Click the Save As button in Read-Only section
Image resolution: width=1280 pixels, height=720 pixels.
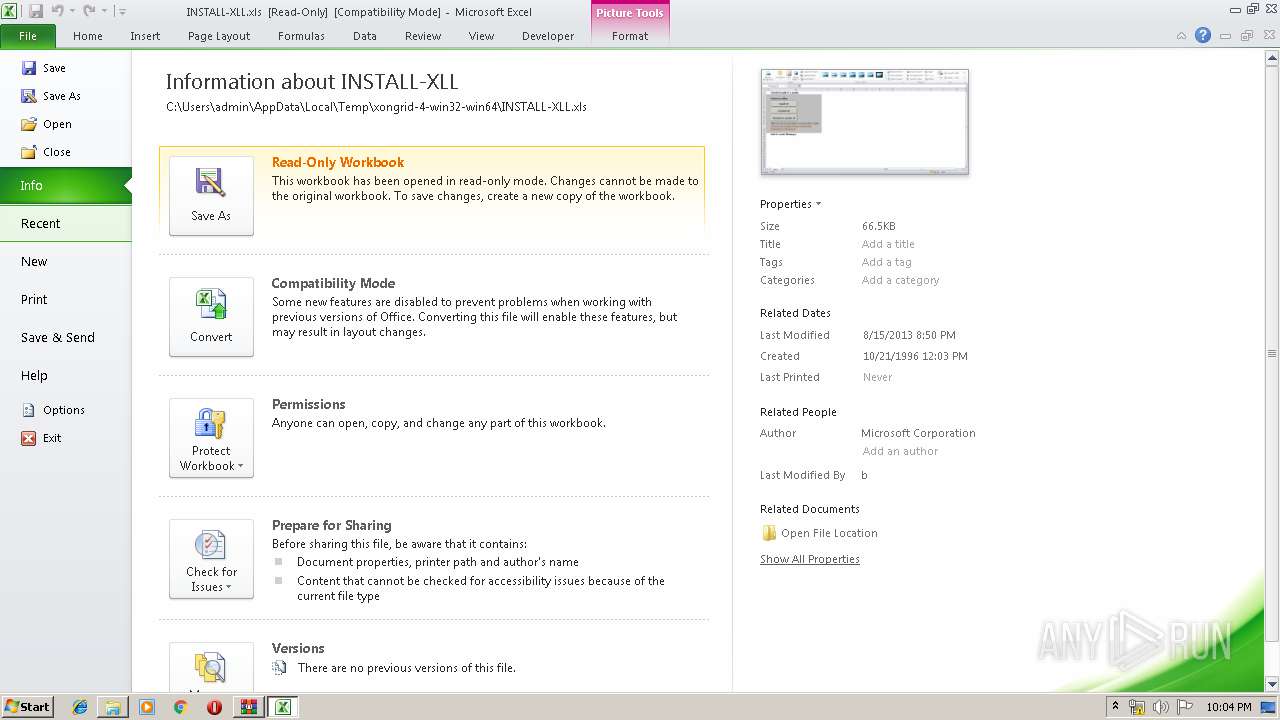click(211, 196)
